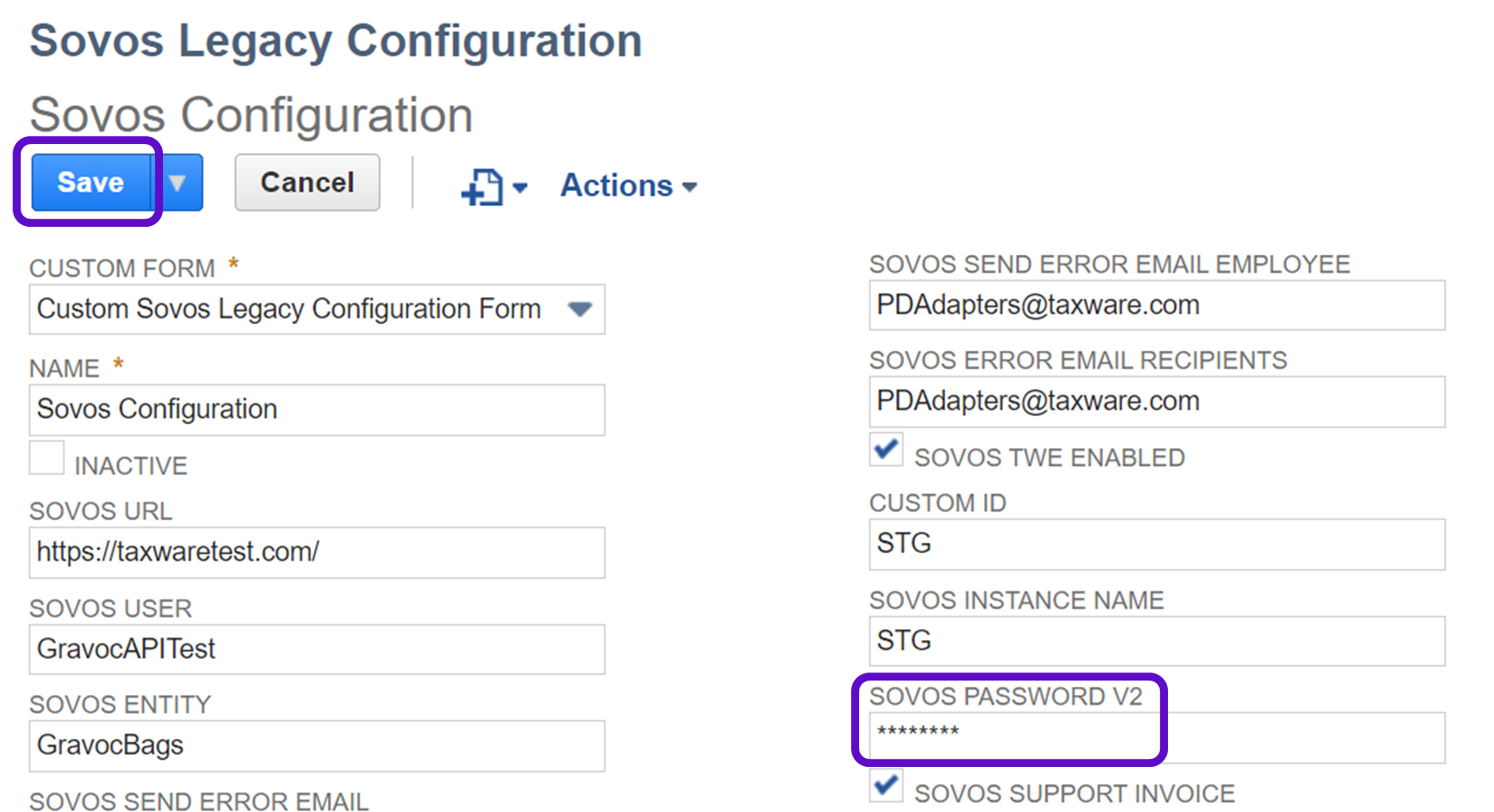Expand the Custom Form dropdown
This screenshot has width=1494, height=812.
click(580, 310)
